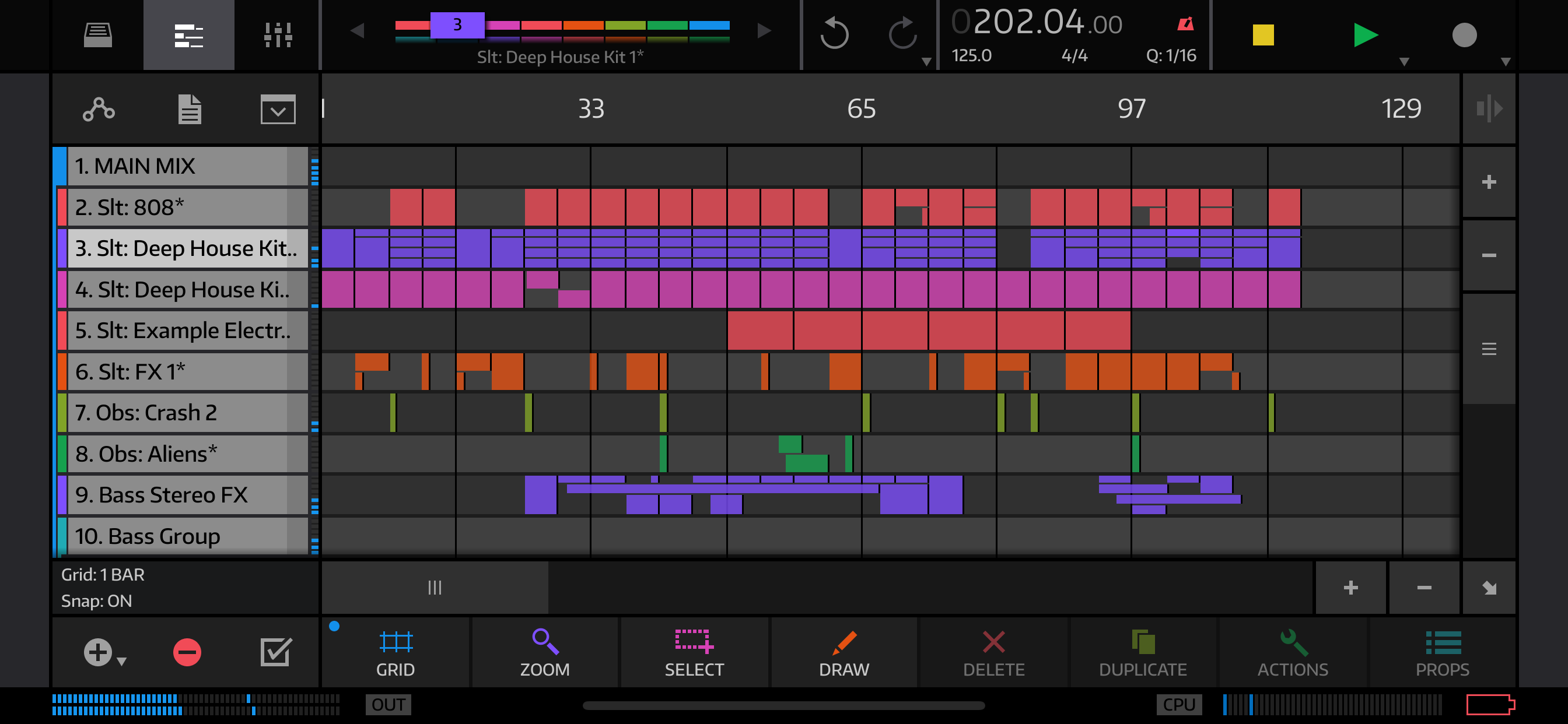Stop playback with yellow square

point(1263,34)
